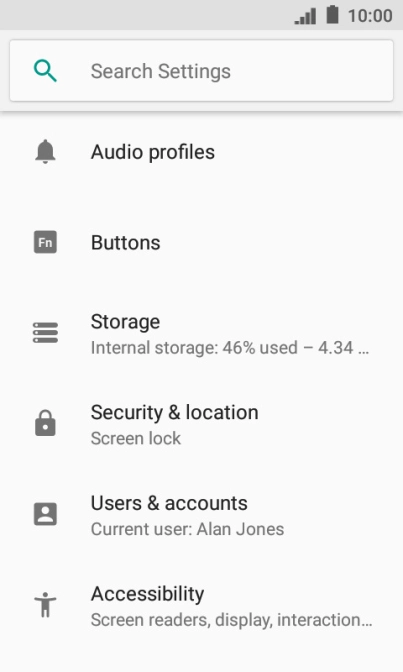Open Audio profiles settings
The image size is (403, 672).
pos(202,152)
